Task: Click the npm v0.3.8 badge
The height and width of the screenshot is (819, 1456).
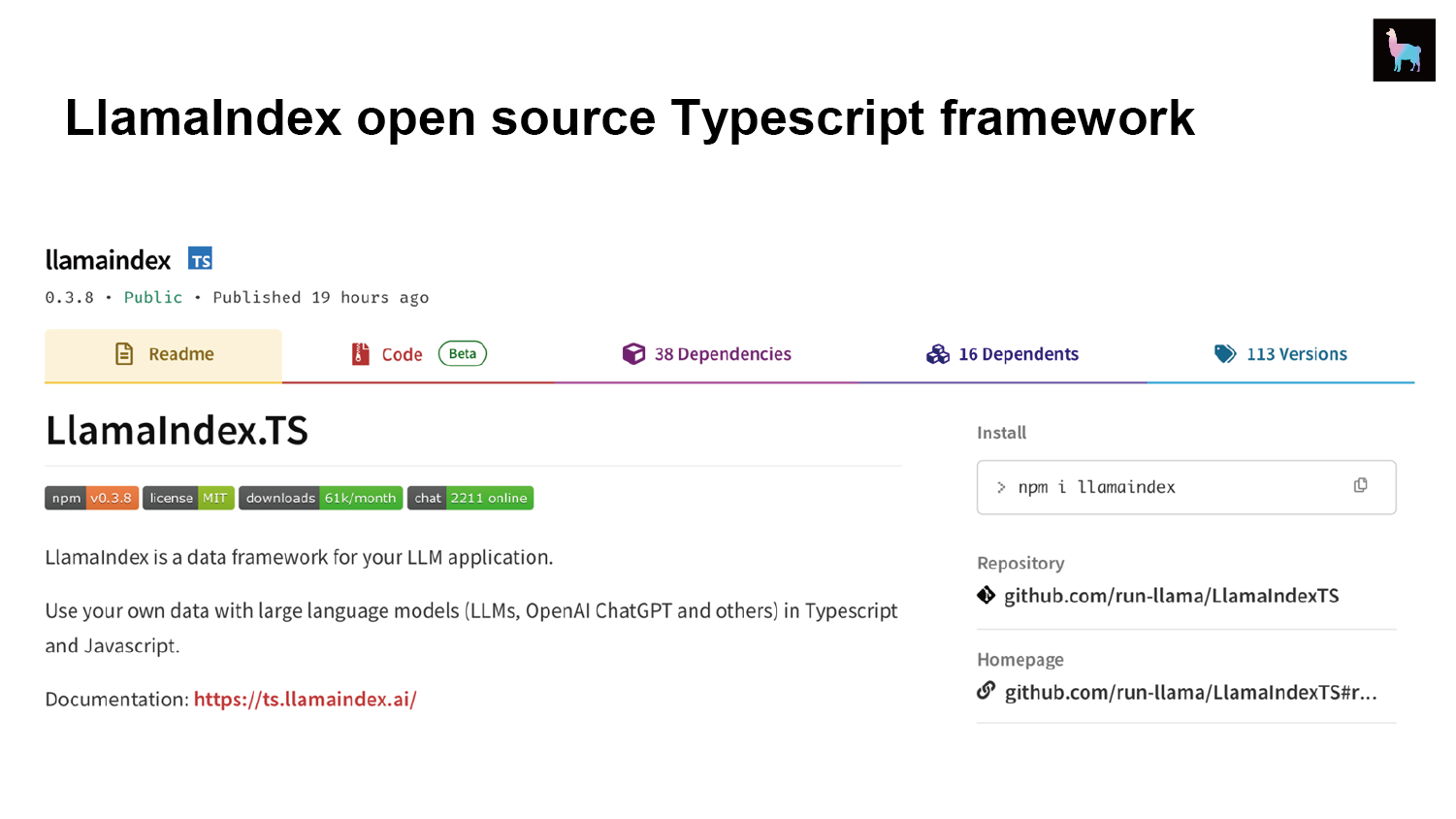Action: pos(91,498)
